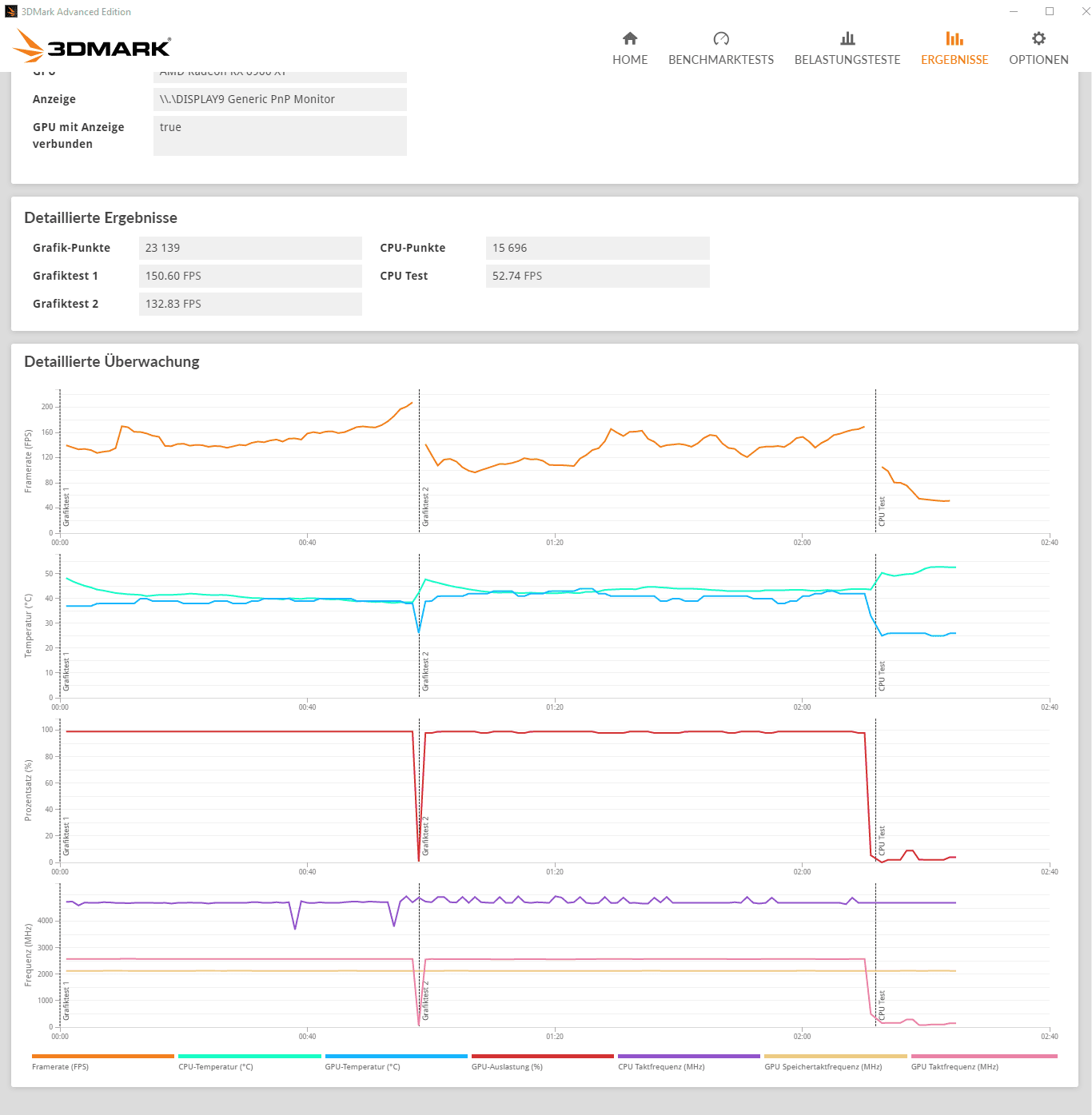Go to OPTIONEN tab label

pos(1038,60)
